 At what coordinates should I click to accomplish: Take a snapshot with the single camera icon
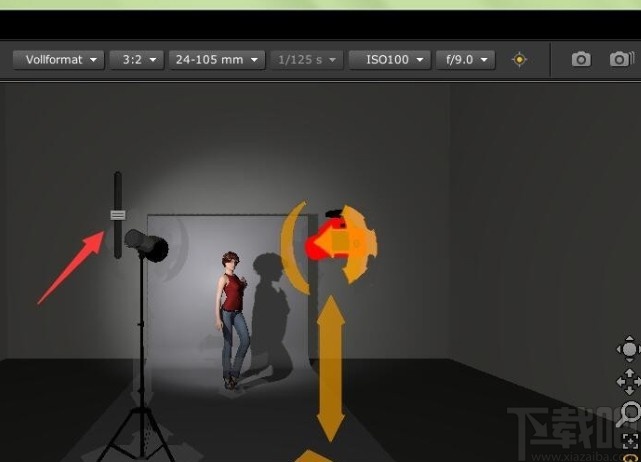click(581, 59)
